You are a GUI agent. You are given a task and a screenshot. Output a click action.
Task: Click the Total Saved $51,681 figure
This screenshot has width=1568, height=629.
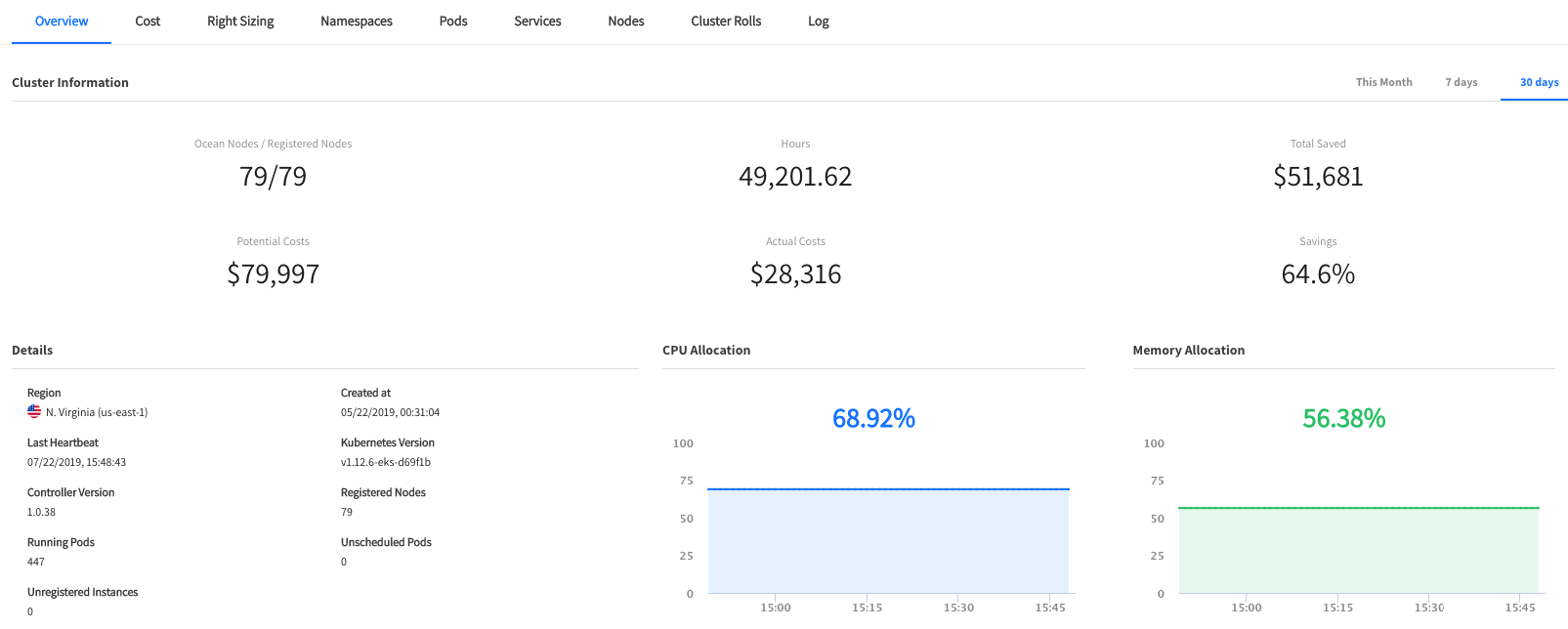point(1318,177)
